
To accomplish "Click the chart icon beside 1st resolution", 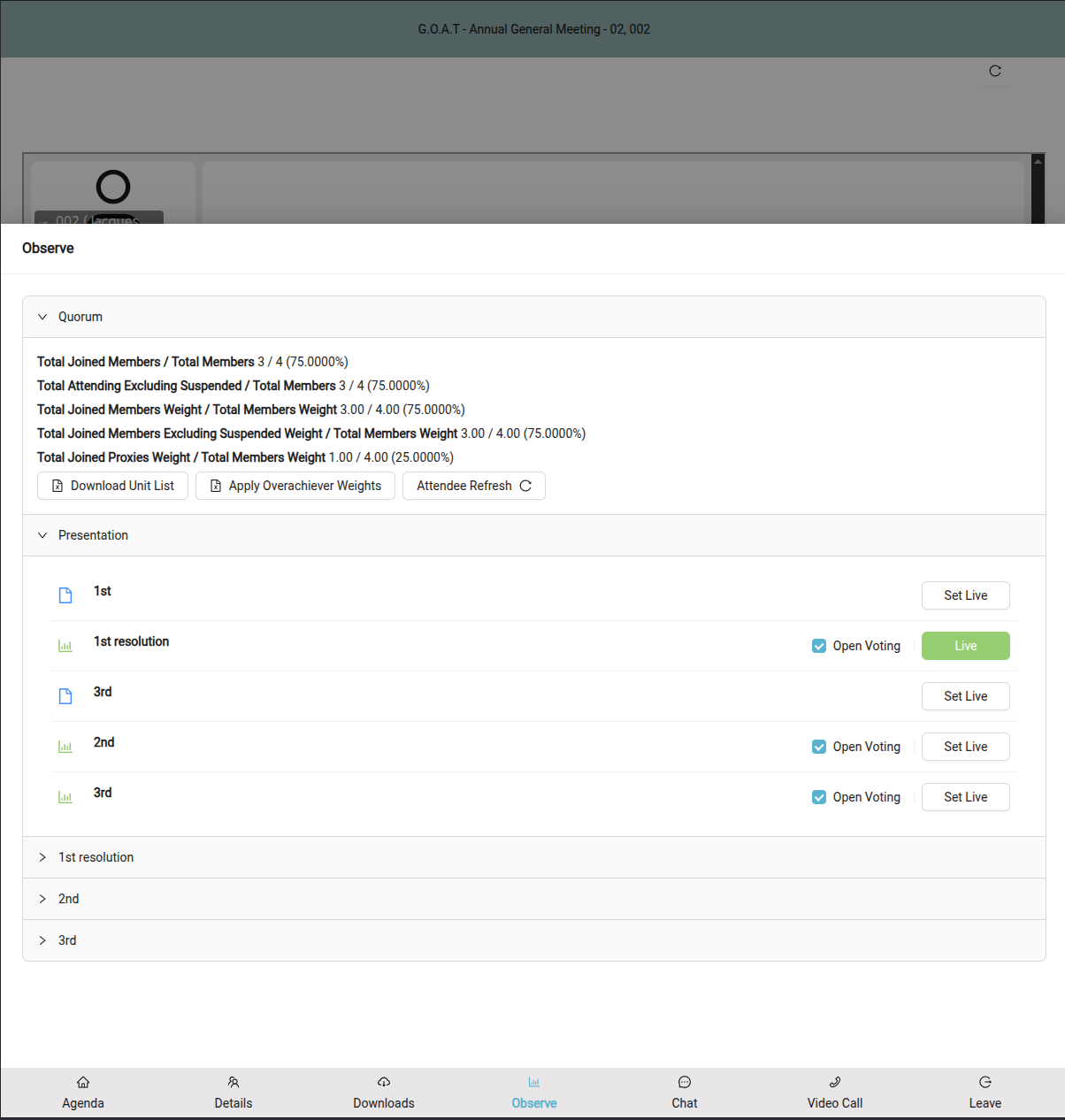I will [x=65, y=646].
